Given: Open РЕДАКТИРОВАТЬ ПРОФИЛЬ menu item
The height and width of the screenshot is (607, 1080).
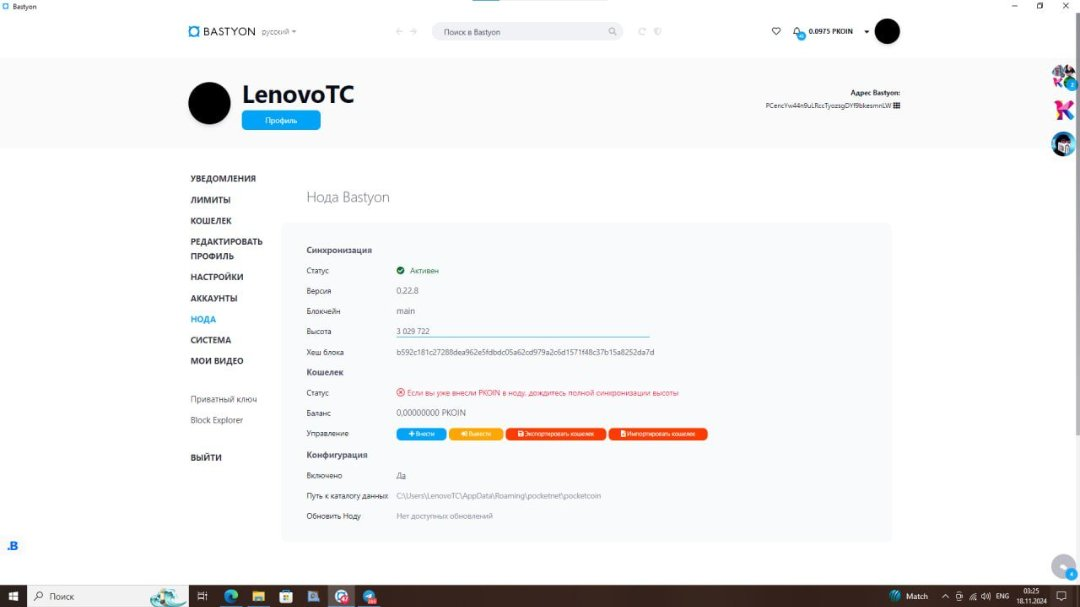Looking at the screenshot, I should pyautogui.click(x=227, y=249).
